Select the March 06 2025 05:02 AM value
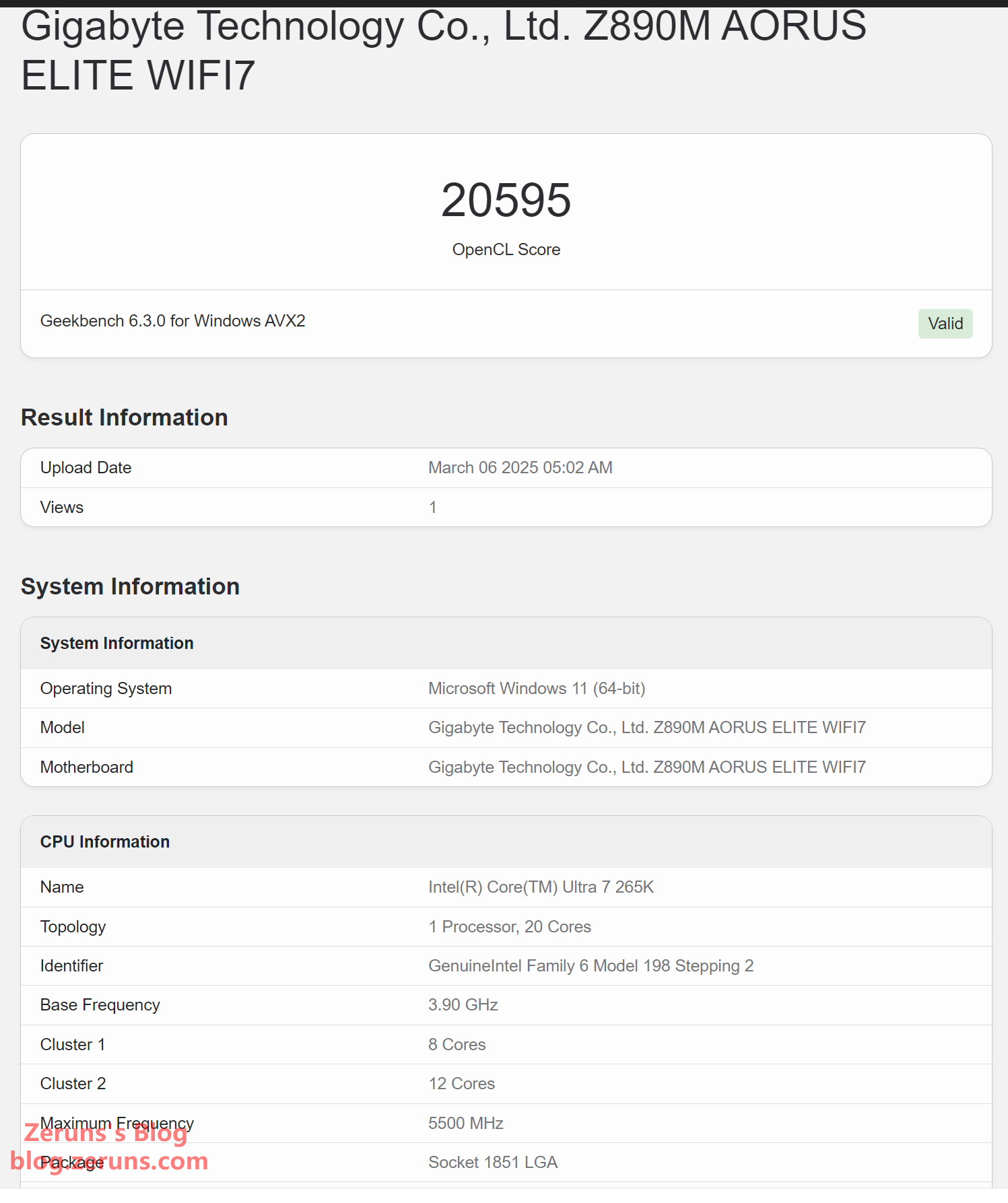The height and width of the screenshot is (1203, 1008). (520, 468)
